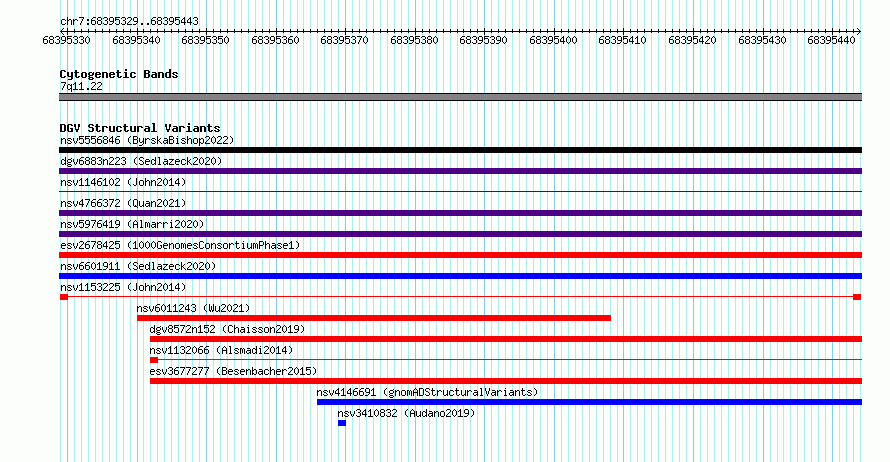This screenshot has height=462, width=890.
Task: Click the red nsv6011243 variant bar
Action: 374,318
